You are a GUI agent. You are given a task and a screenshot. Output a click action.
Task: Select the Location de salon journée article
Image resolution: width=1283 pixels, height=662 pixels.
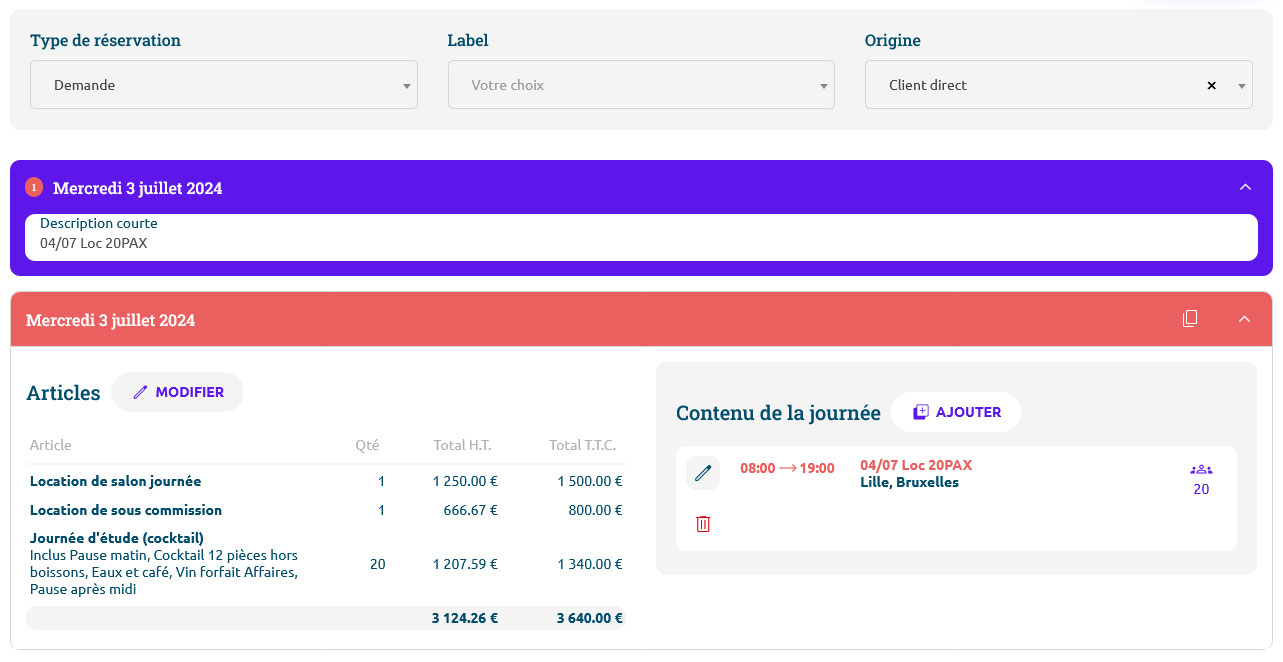pos(115,481)
